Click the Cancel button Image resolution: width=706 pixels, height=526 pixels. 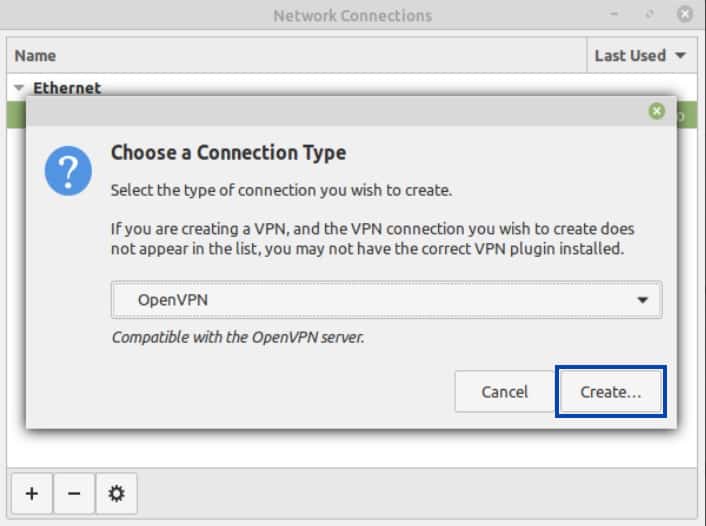click(505, 392)
